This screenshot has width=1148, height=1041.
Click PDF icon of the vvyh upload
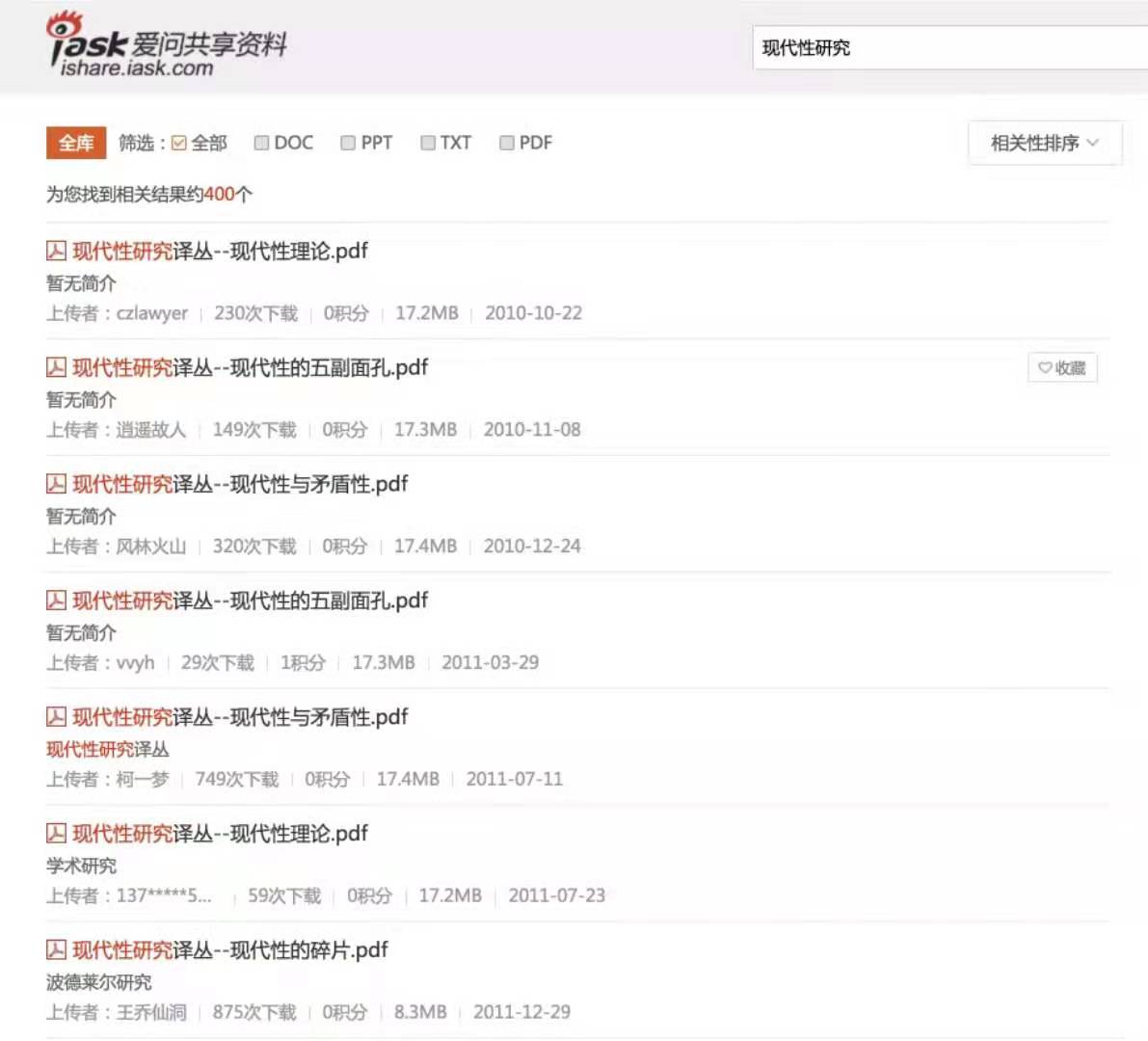[x=56, y=601]
